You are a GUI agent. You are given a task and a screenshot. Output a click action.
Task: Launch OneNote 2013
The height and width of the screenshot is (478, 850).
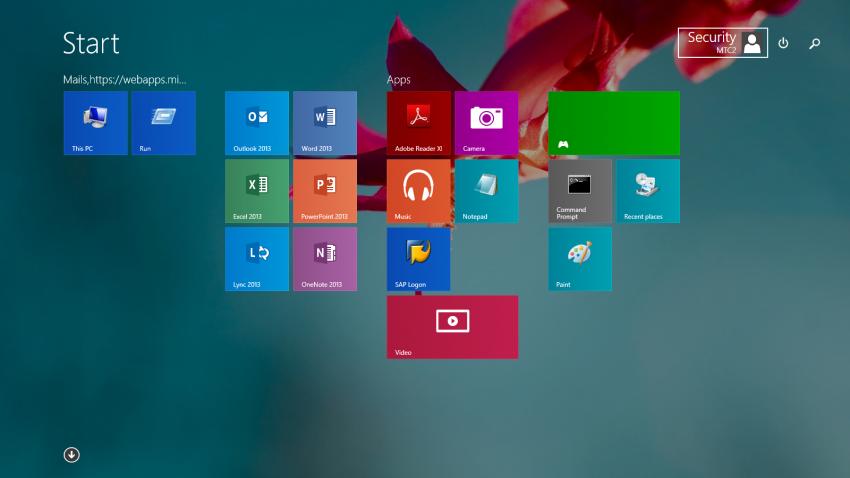pyautogui.click(x=325, y=259)
